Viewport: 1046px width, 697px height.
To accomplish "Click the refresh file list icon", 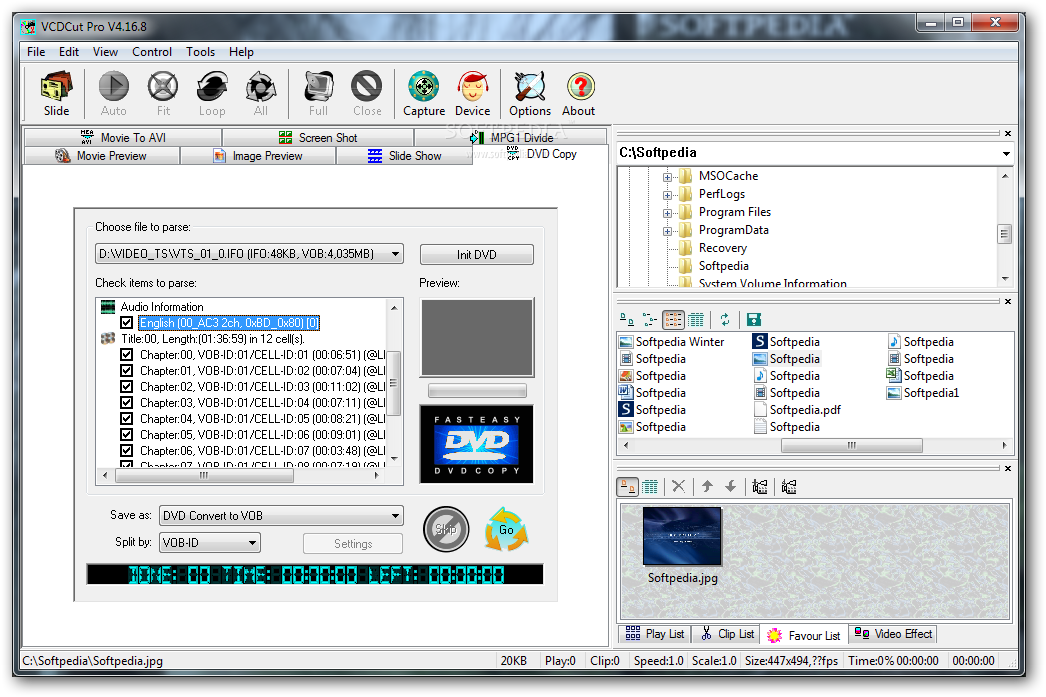I will pyautogui.click(x=724, y=319).
